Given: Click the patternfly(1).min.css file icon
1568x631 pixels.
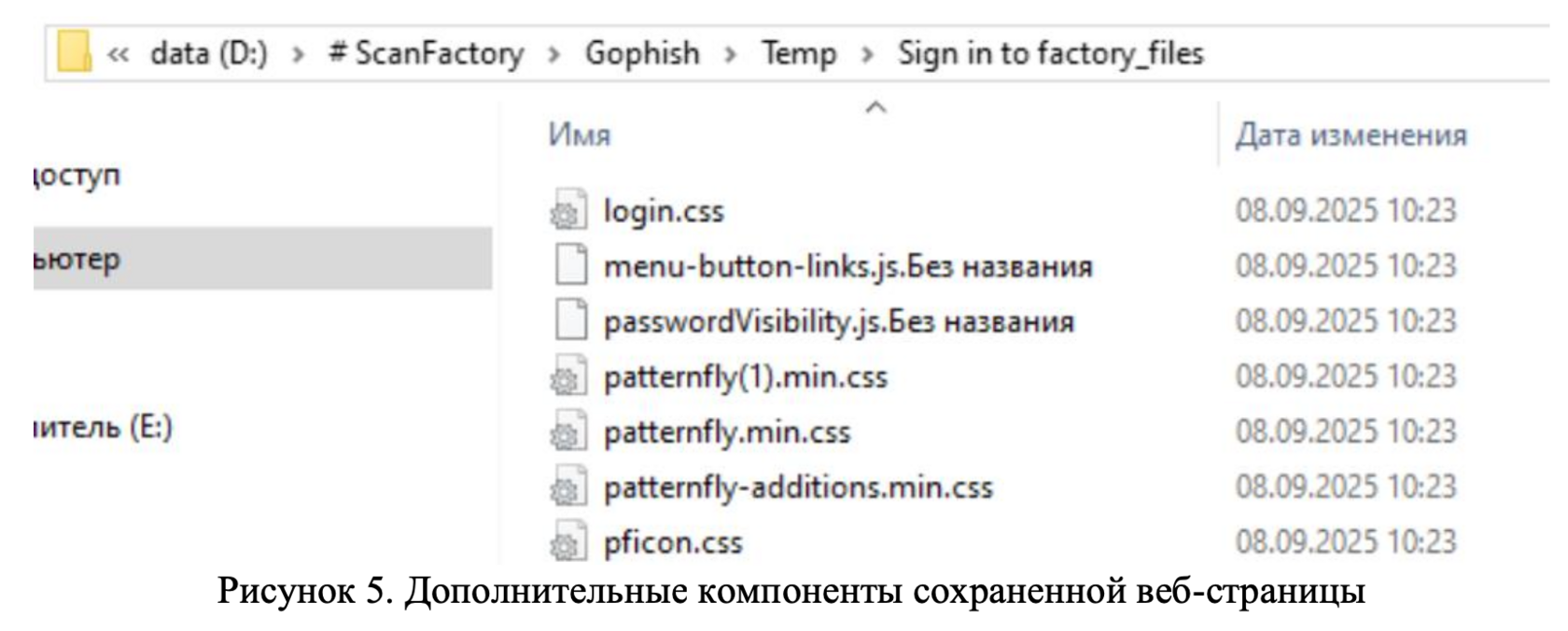Looking at the screenshot, I should pos(568,376).
